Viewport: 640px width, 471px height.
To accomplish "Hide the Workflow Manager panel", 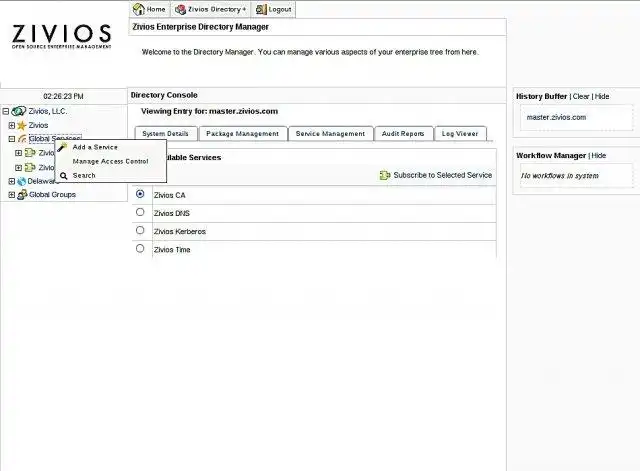I will [x=599, y=156].
